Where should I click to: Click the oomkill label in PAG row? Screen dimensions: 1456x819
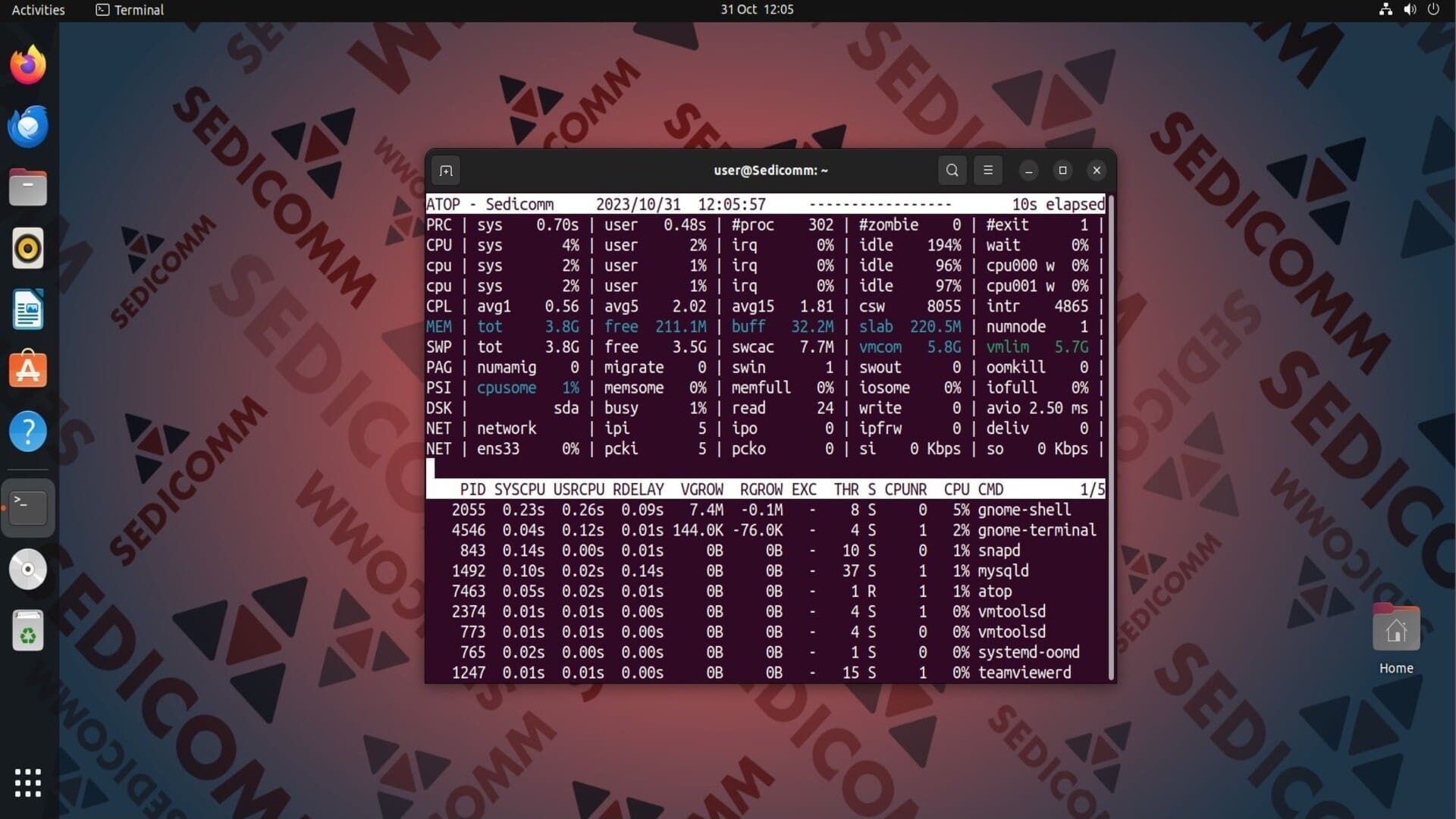pos(1015,368)
